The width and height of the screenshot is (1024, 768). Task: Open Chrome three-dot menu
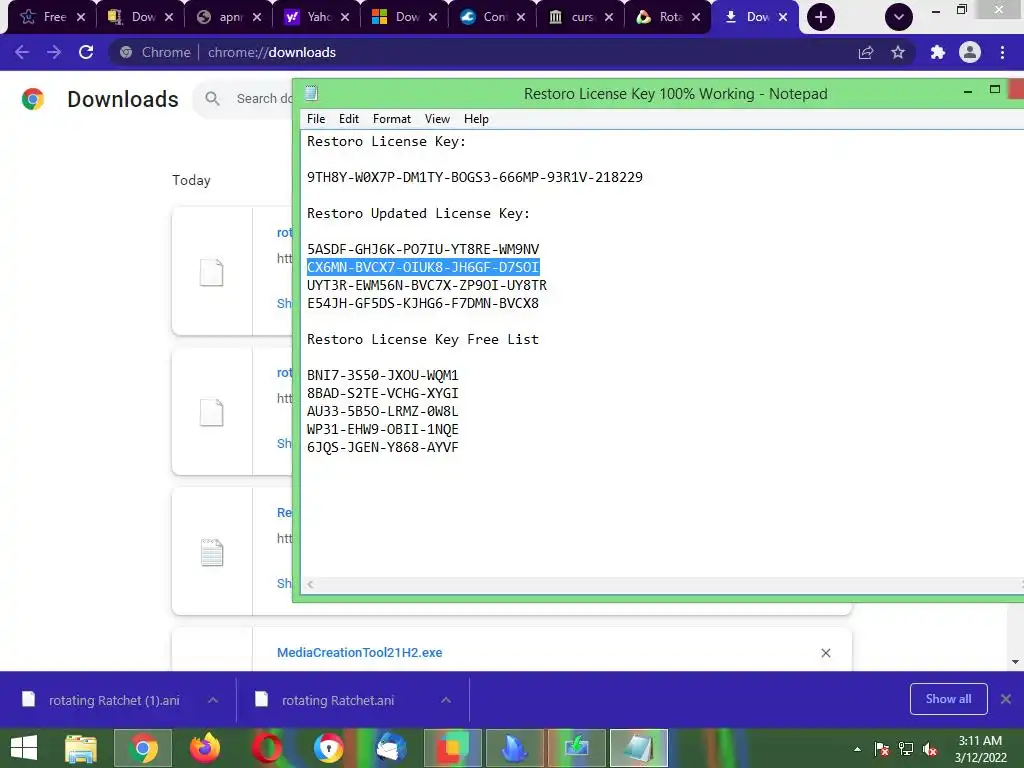(1002, 52)
